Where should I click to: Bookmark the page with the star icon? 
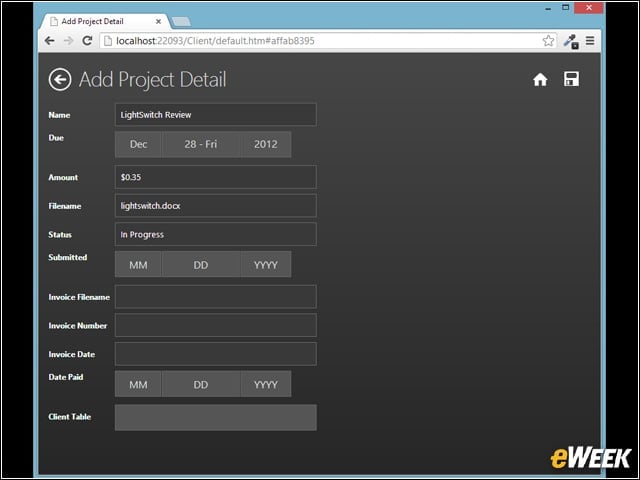click(548, 40)
